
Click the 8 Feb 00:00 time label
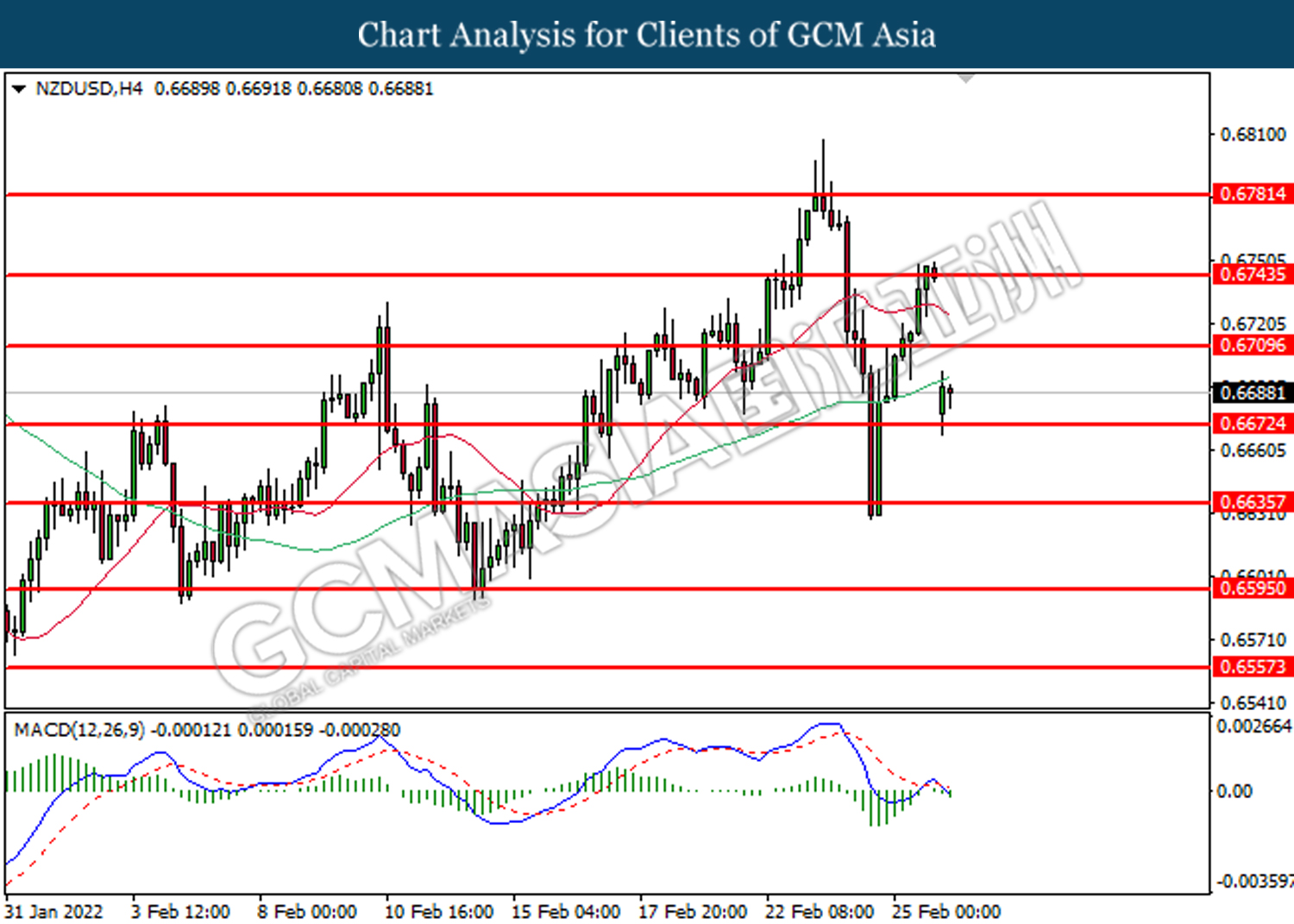pyautogui.click(x=307, y=912)
